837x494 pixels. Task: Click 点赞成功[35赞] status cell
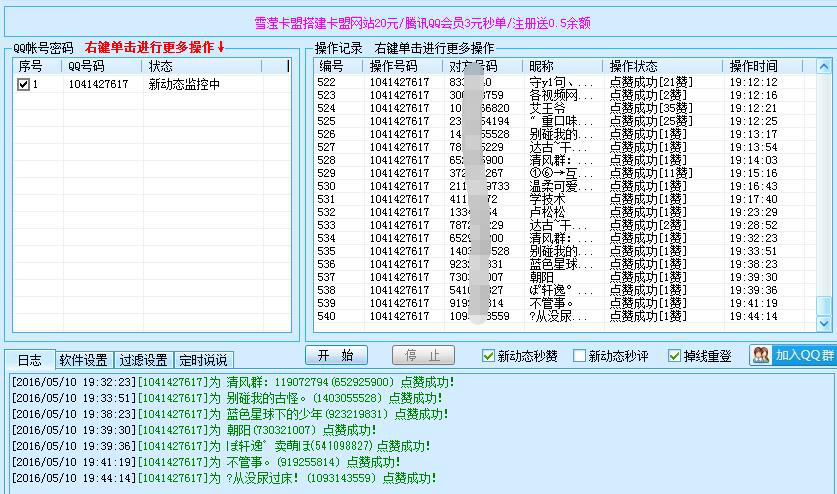(x=651, y=108)
